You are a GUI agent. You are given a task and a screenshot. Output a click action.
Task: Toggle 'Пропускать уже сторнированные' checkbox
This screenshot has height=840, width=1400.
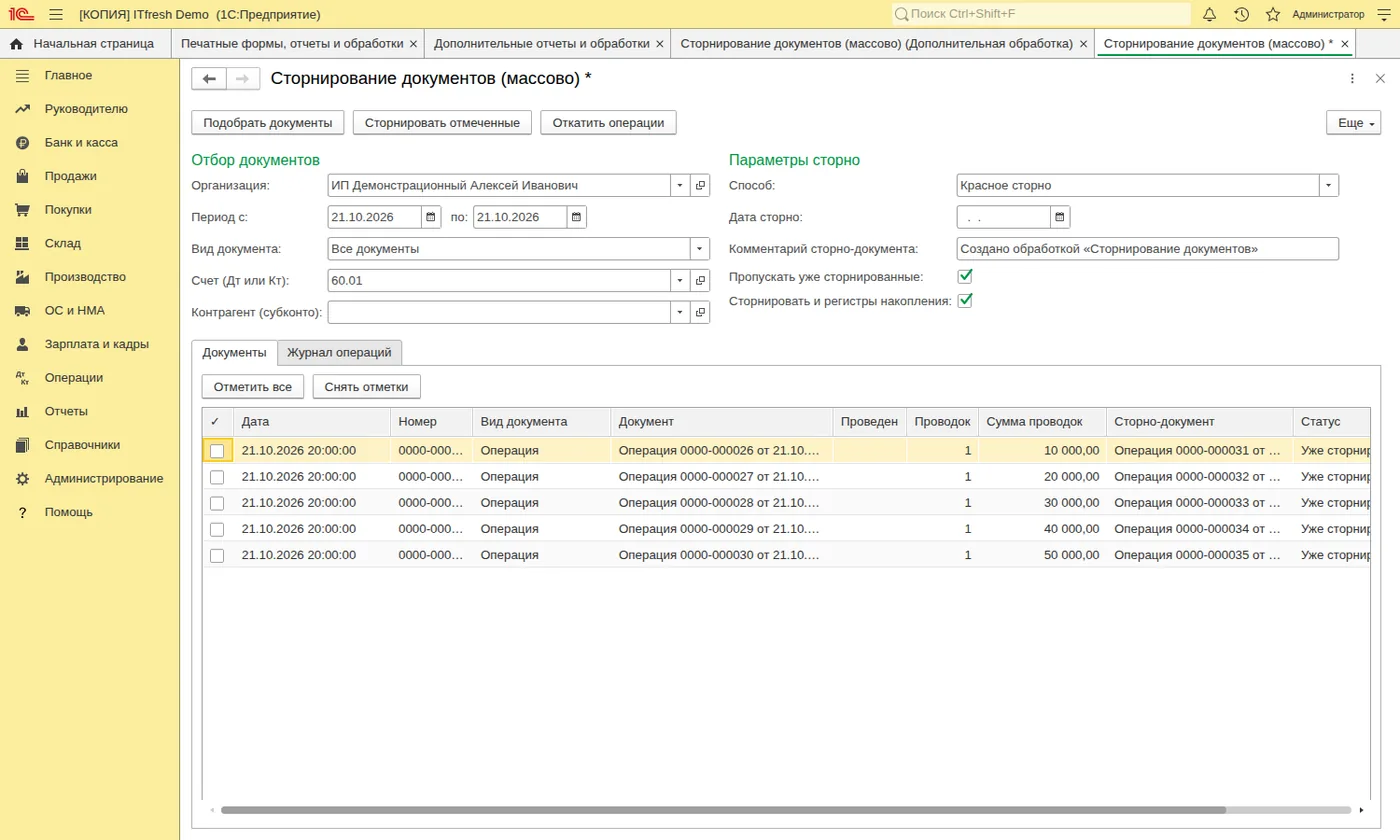tap(965, 276)
